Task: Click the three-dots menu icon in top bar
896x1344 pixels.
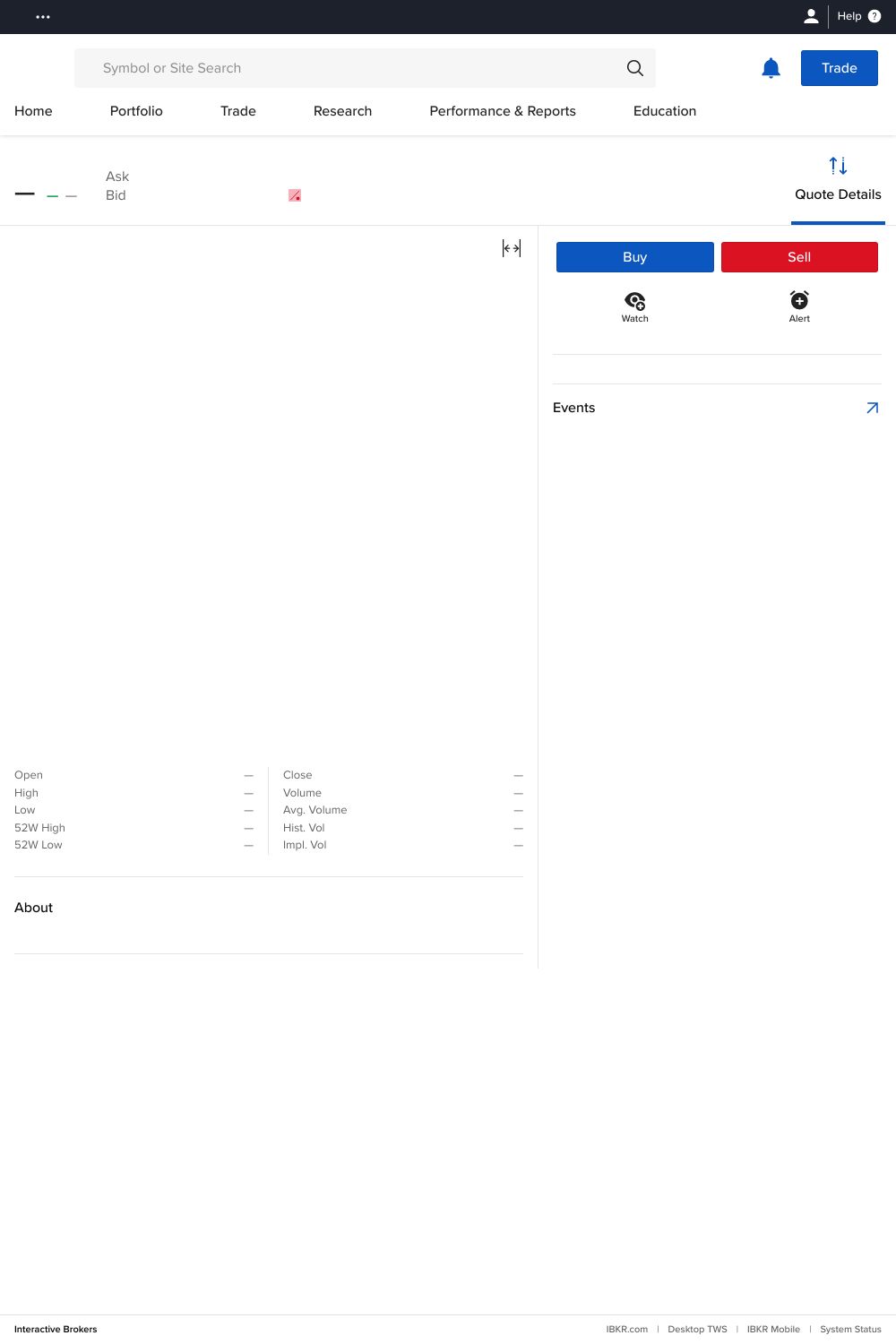Action: tap(43, 17)
